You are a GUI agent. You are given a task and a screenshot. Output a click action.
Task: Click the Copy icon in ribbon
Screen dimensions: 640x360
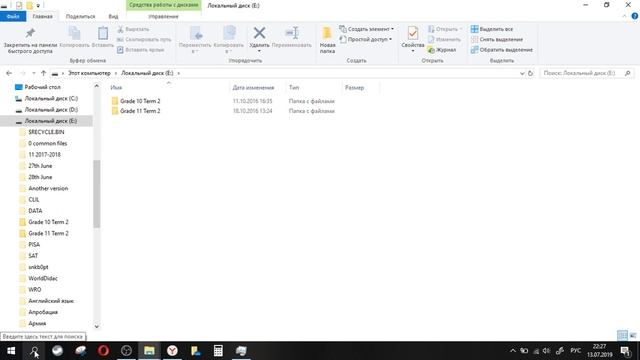click(x=75, y=33)
